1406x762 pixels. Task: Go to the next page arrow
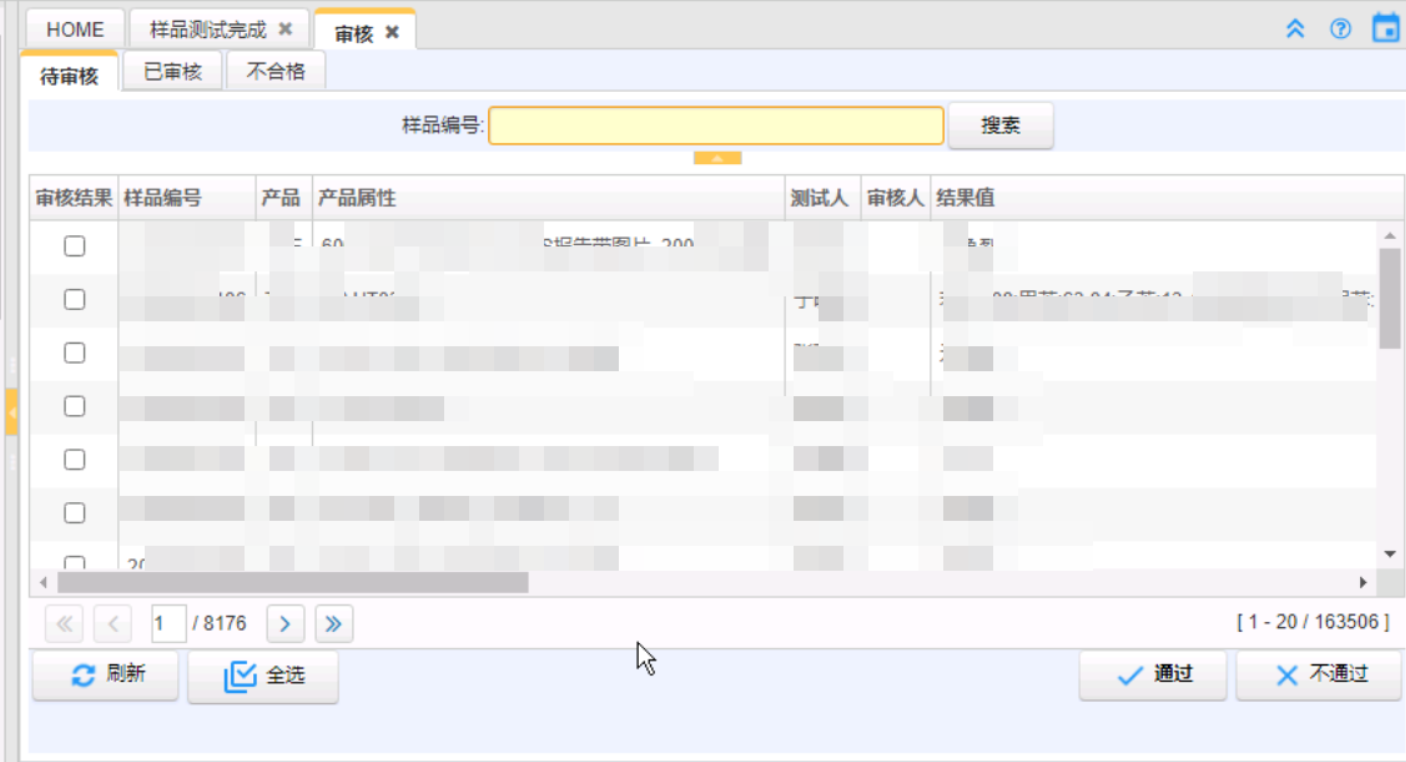pyautogui.click(x=285, y=624)
